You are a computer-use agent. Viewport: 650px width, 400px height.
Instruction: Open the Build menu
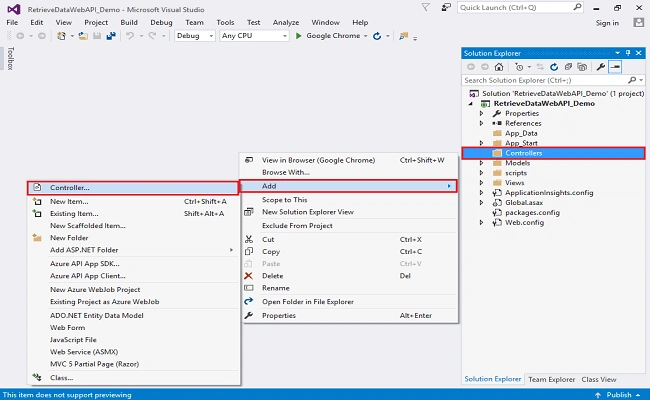point(129,22)
